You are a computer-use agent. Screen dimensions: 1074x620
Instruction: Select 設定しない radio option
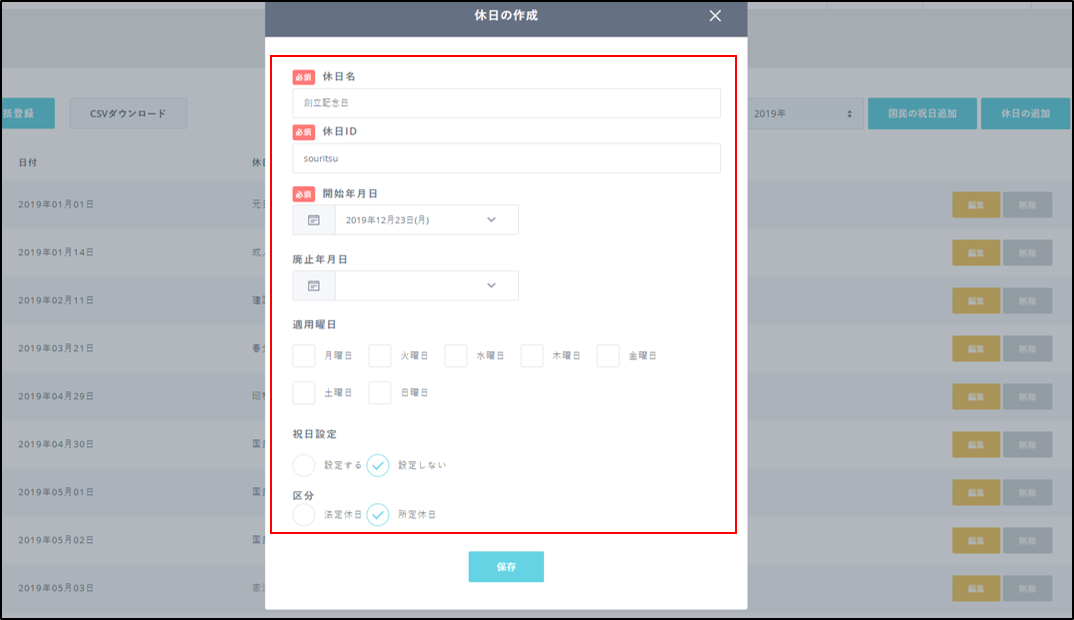click(x=378, y=465)
